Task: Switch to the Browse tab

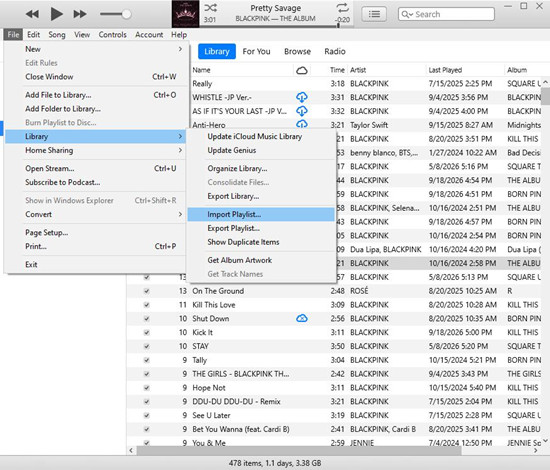Action: pos(297,52)
